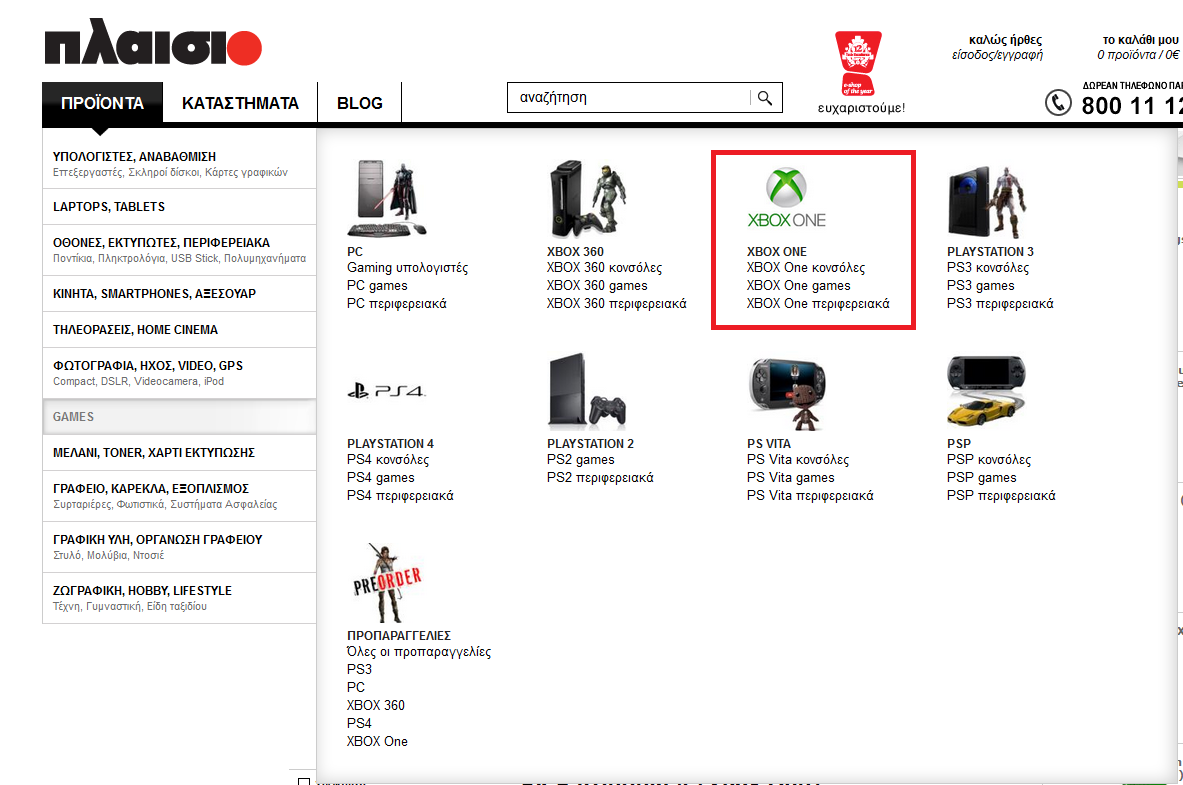
Task: Open PS3 περιφερειακά link
Action: [1000, 304]
